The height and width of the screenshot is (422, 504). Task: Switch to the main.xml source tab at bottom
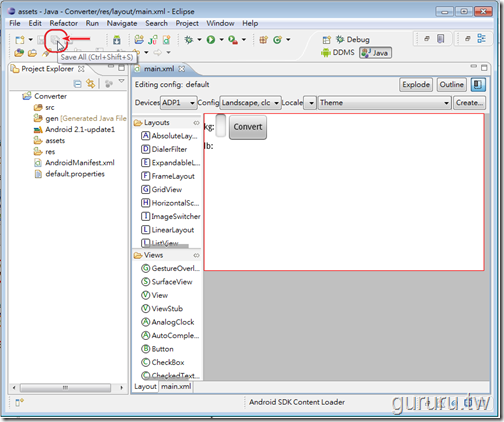[176, 386]
